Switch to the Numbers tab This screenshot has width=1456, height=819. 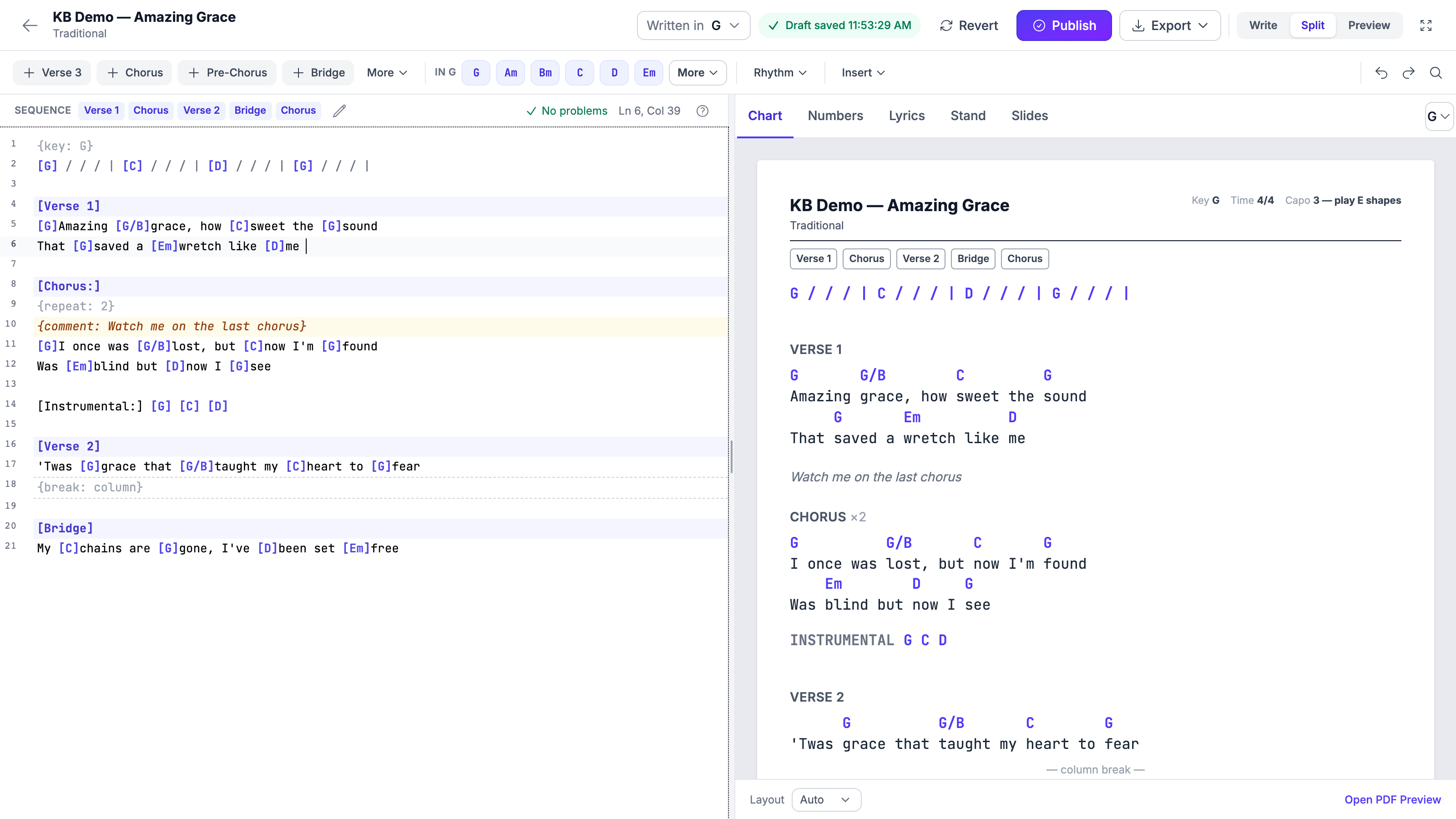coord(835,116)
